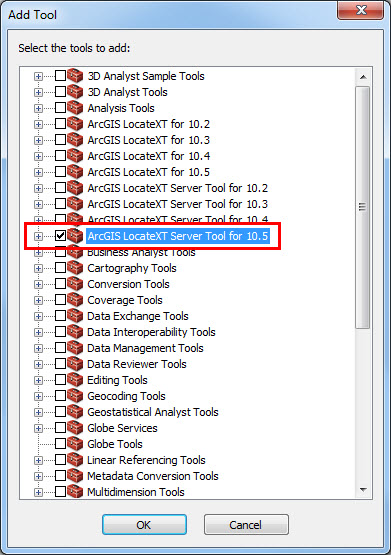Click the Analysis Tools toolbox icon
Screen dimensions: 391x555
75,108
